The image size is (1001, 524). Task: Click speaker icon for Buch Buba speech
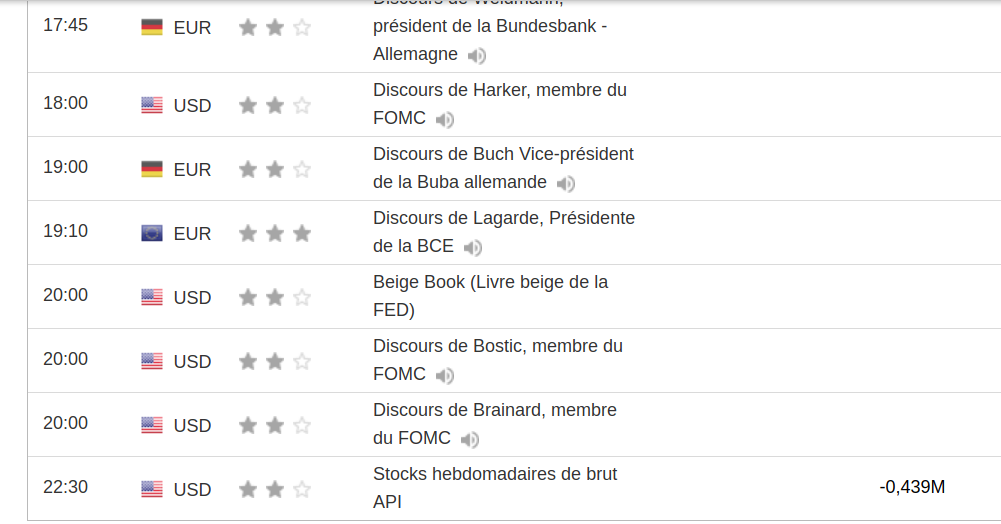tap(566, 184)
